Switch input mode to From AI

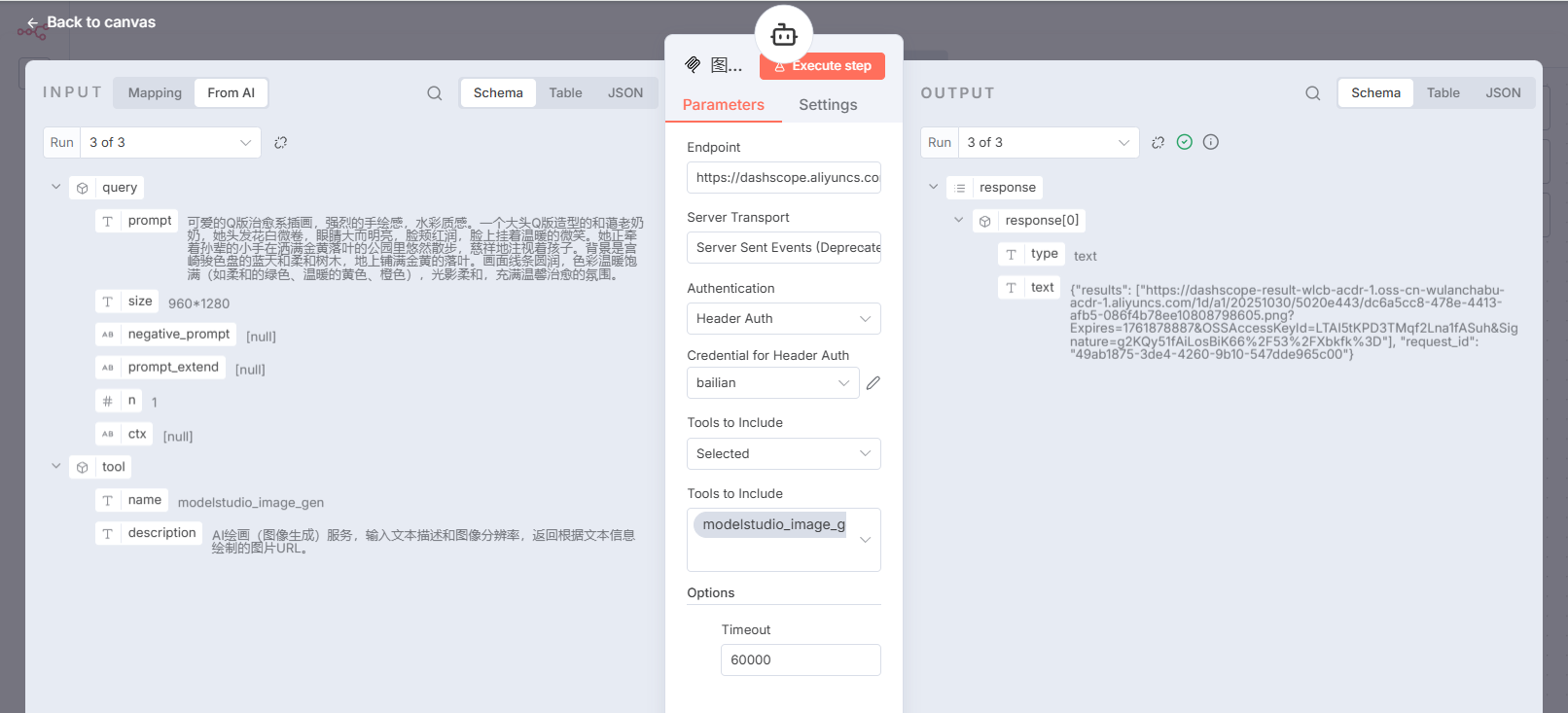pos(232,93)
